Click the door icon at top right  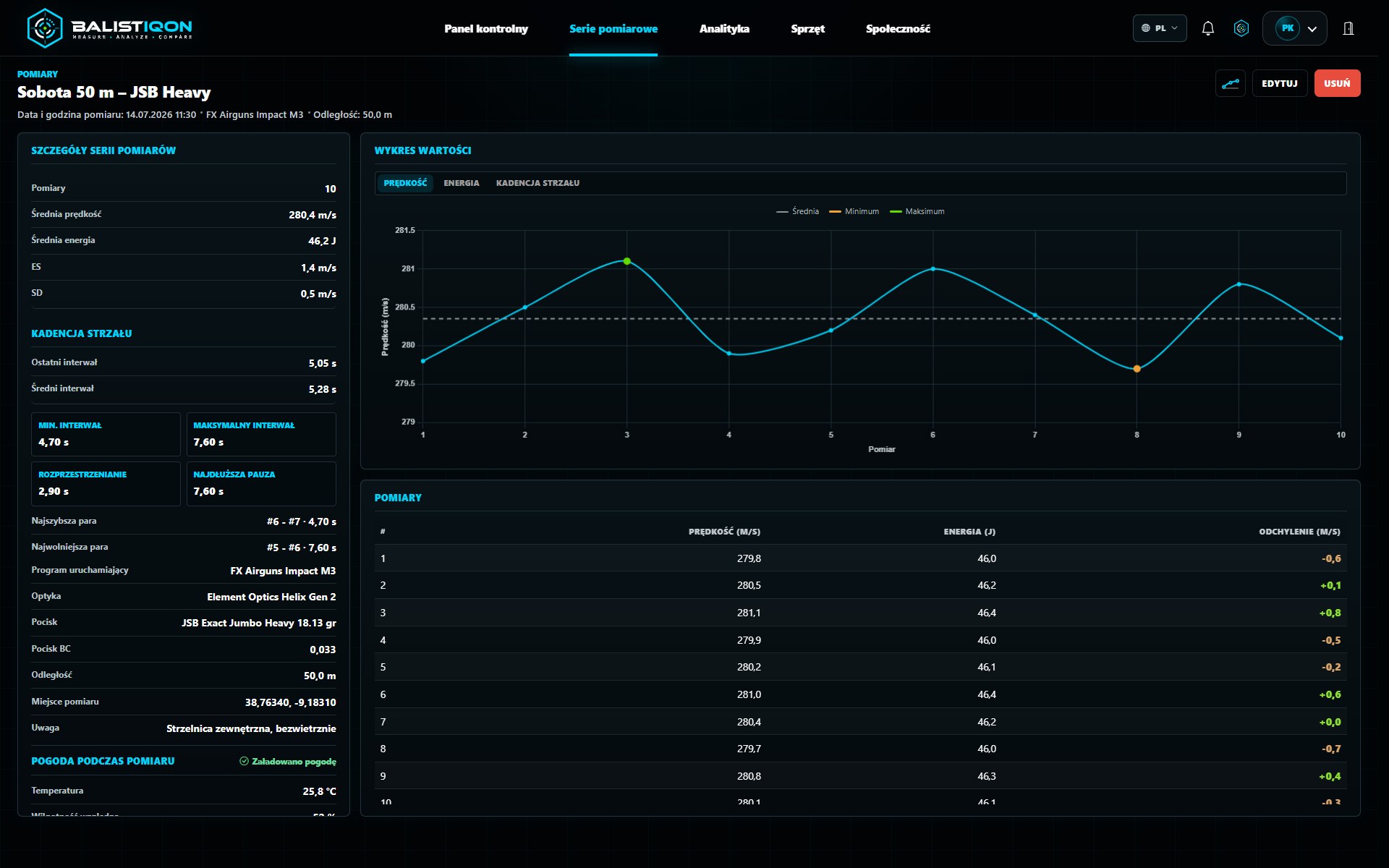[1348, 28]
